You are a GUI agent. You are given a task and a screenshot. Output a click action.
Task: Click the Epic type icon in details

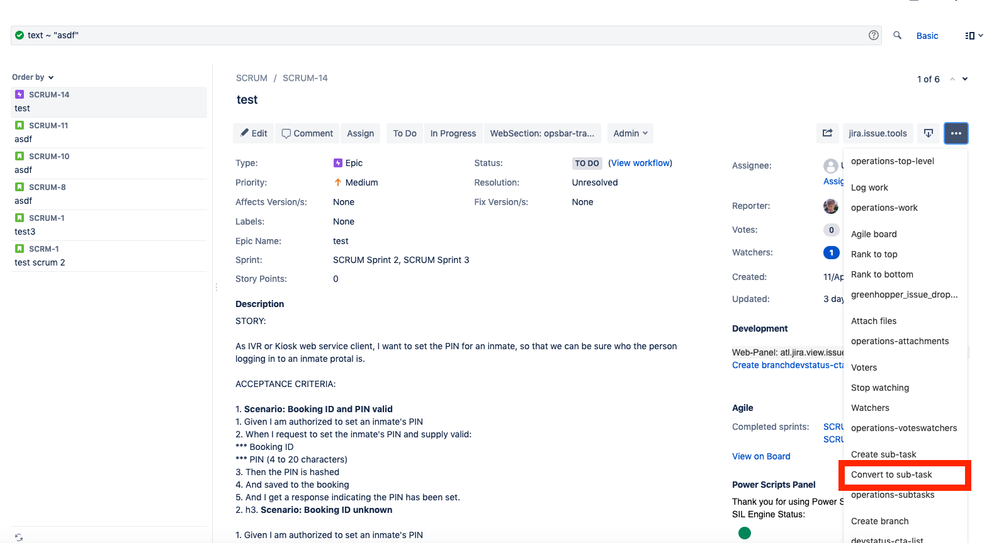[x=338, y=163]
